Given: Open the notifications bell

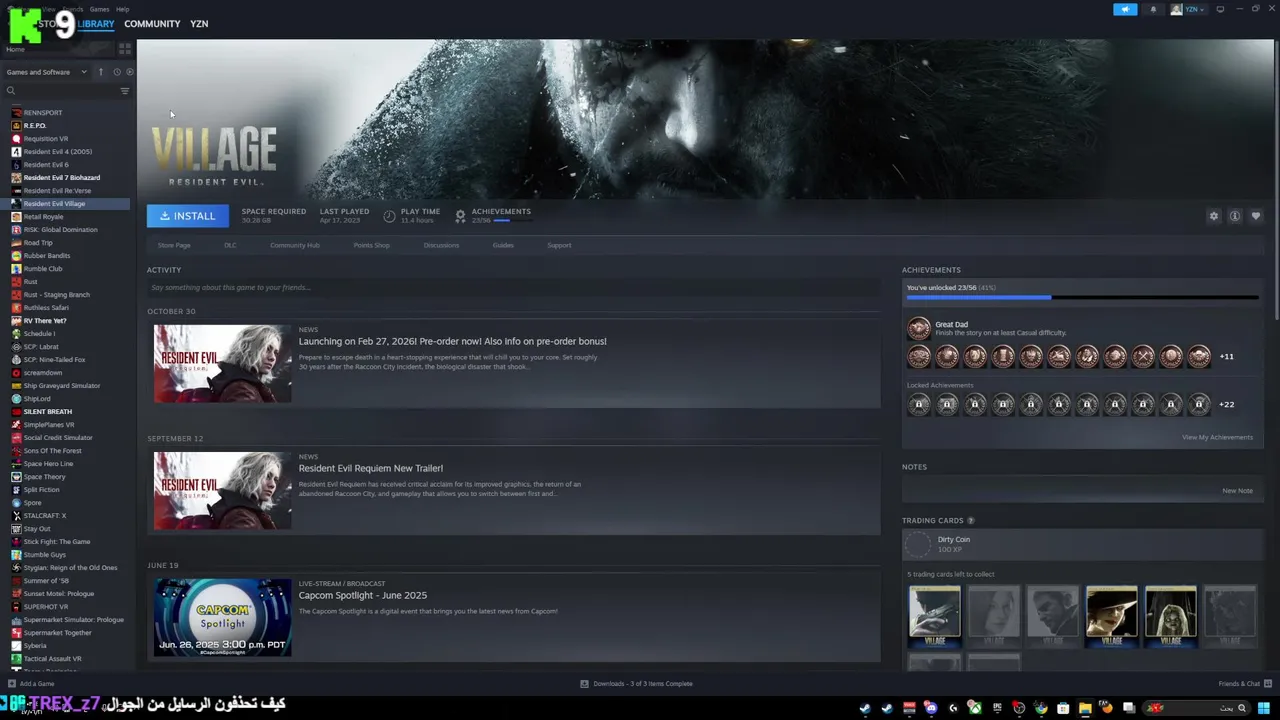Looking at the screenshot, I should coord(1153,9).
